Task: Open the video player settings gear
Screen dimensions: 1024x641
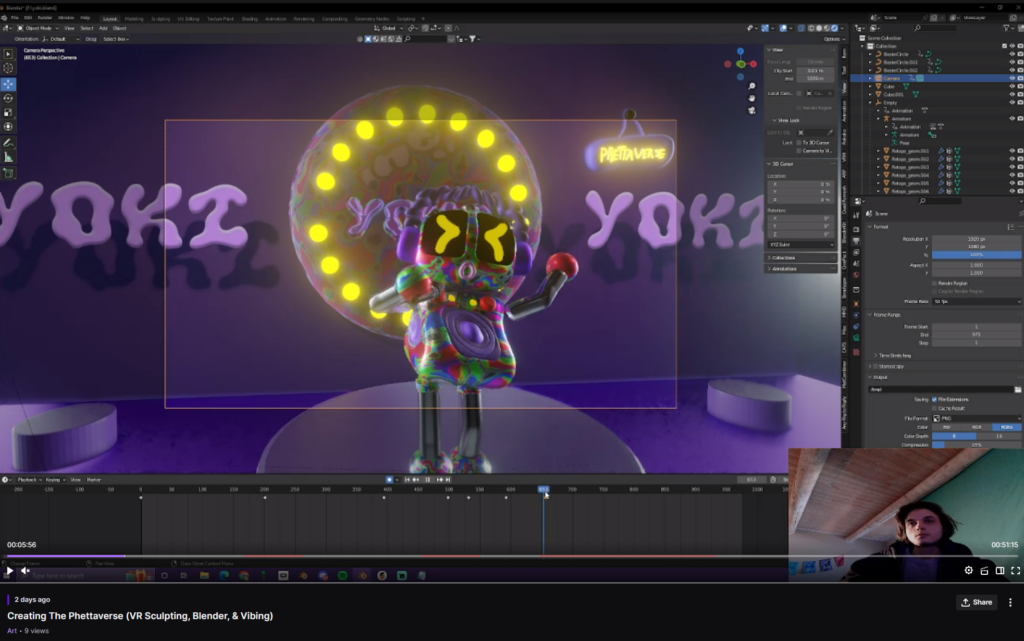Action: (968, 570)
